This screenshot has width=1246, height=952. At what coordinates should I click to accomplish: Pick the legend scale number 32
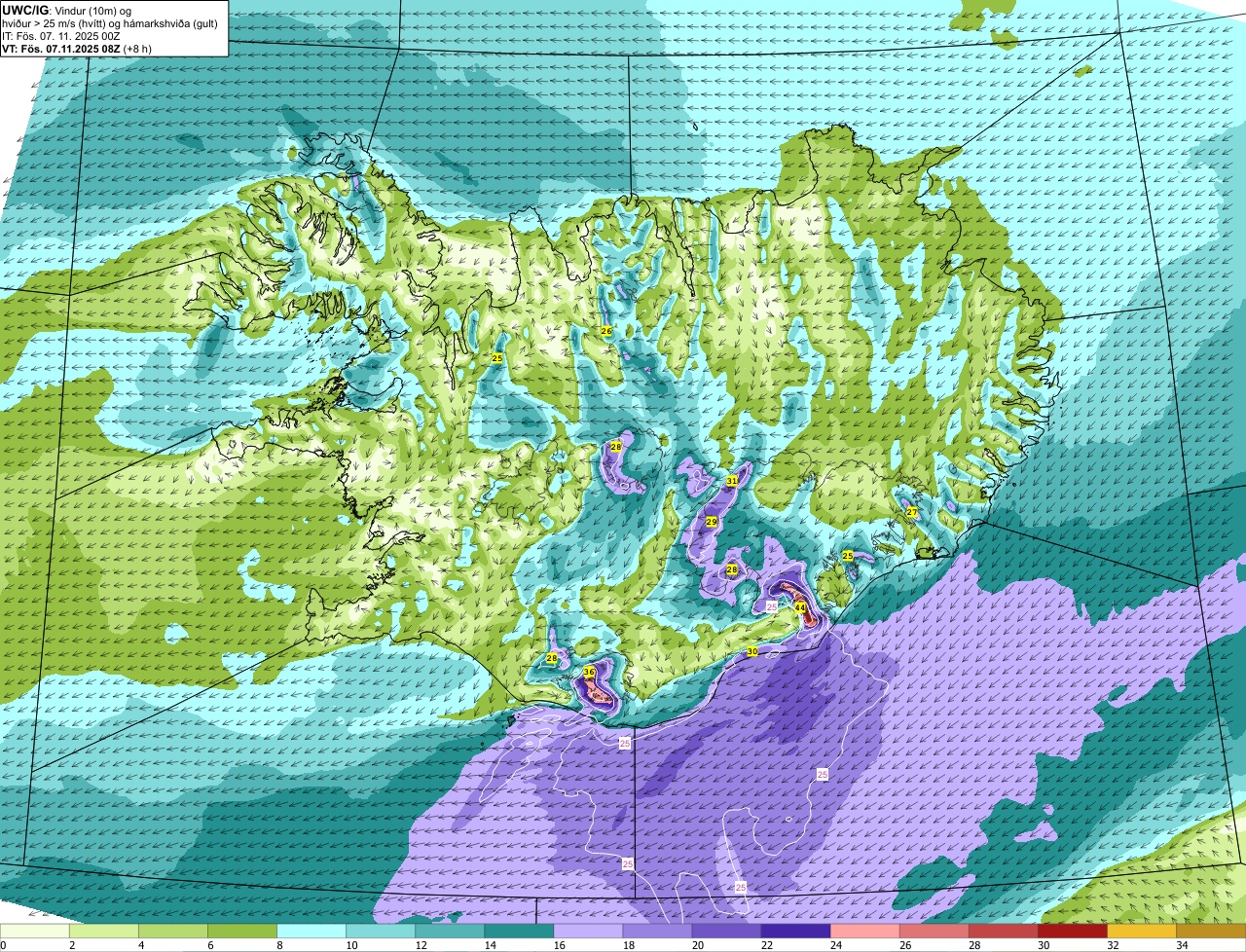click(x=1111, y=945)
